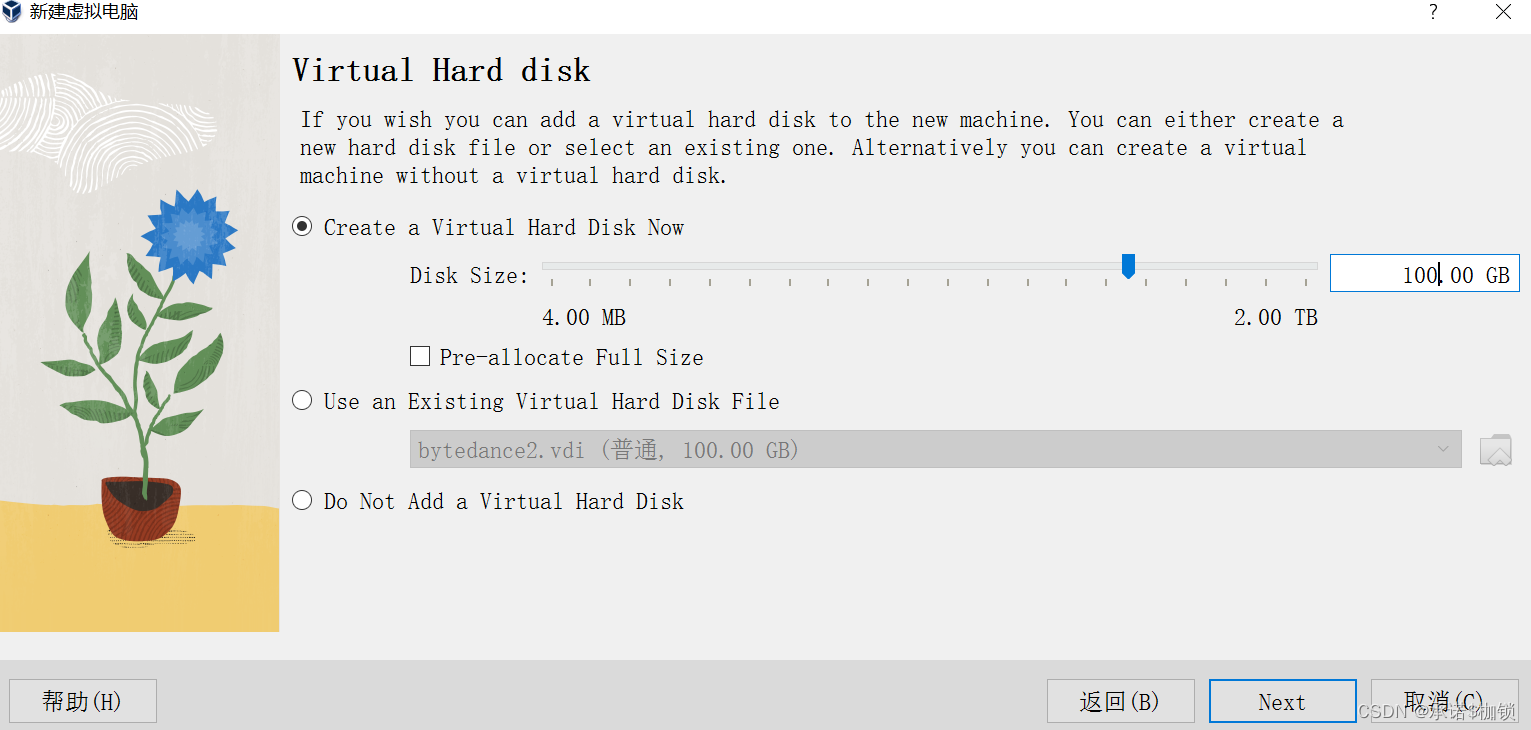Click the Next button
The width and height of the screenshot is (1531, 730).
click(1282, 700)
